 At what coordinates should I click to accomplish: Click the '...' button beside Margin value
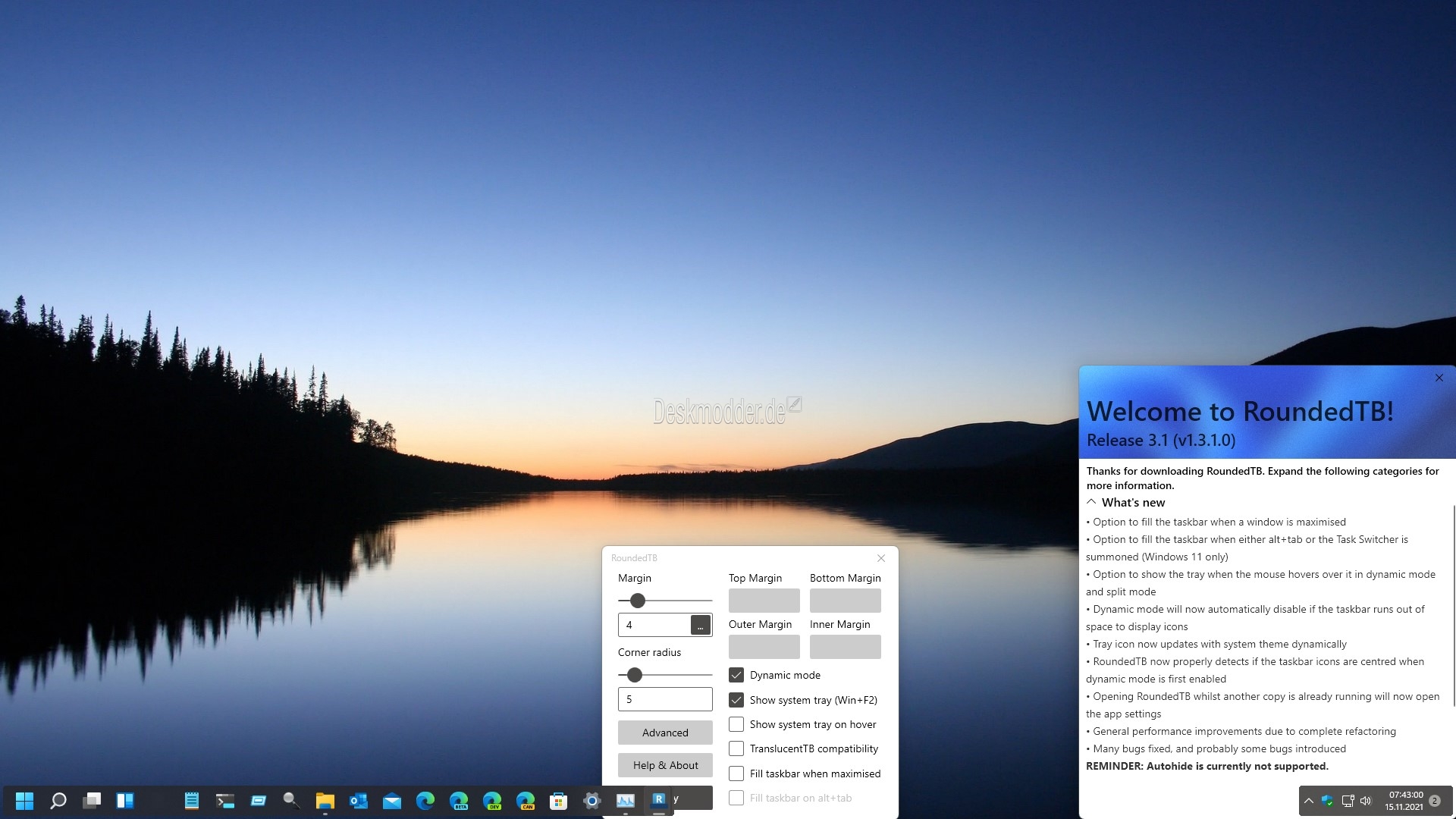point(701,625)
